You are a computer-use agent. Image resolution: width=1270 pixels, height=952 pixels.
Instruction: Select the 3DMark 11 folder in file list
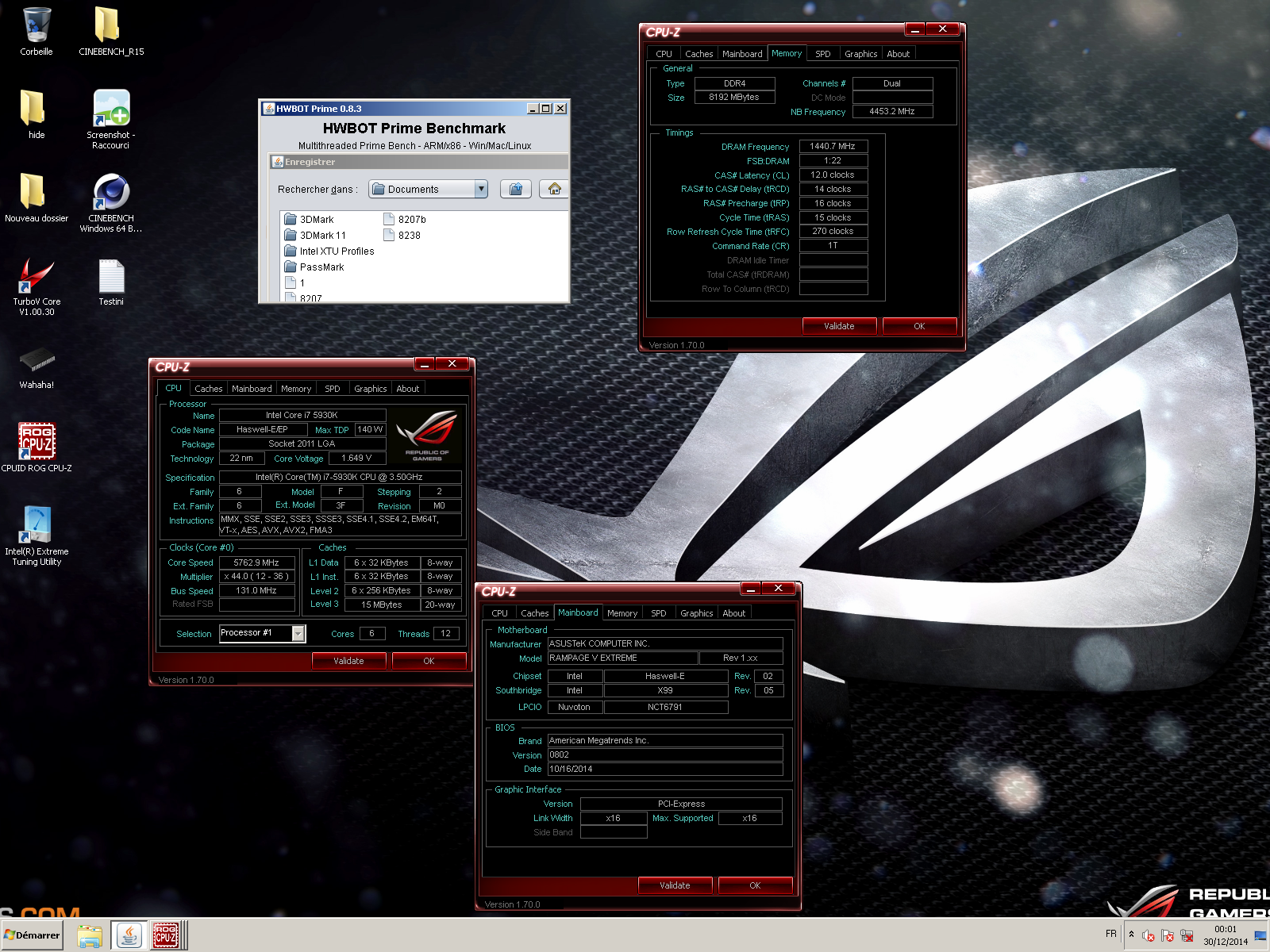[x=315, y=236]
